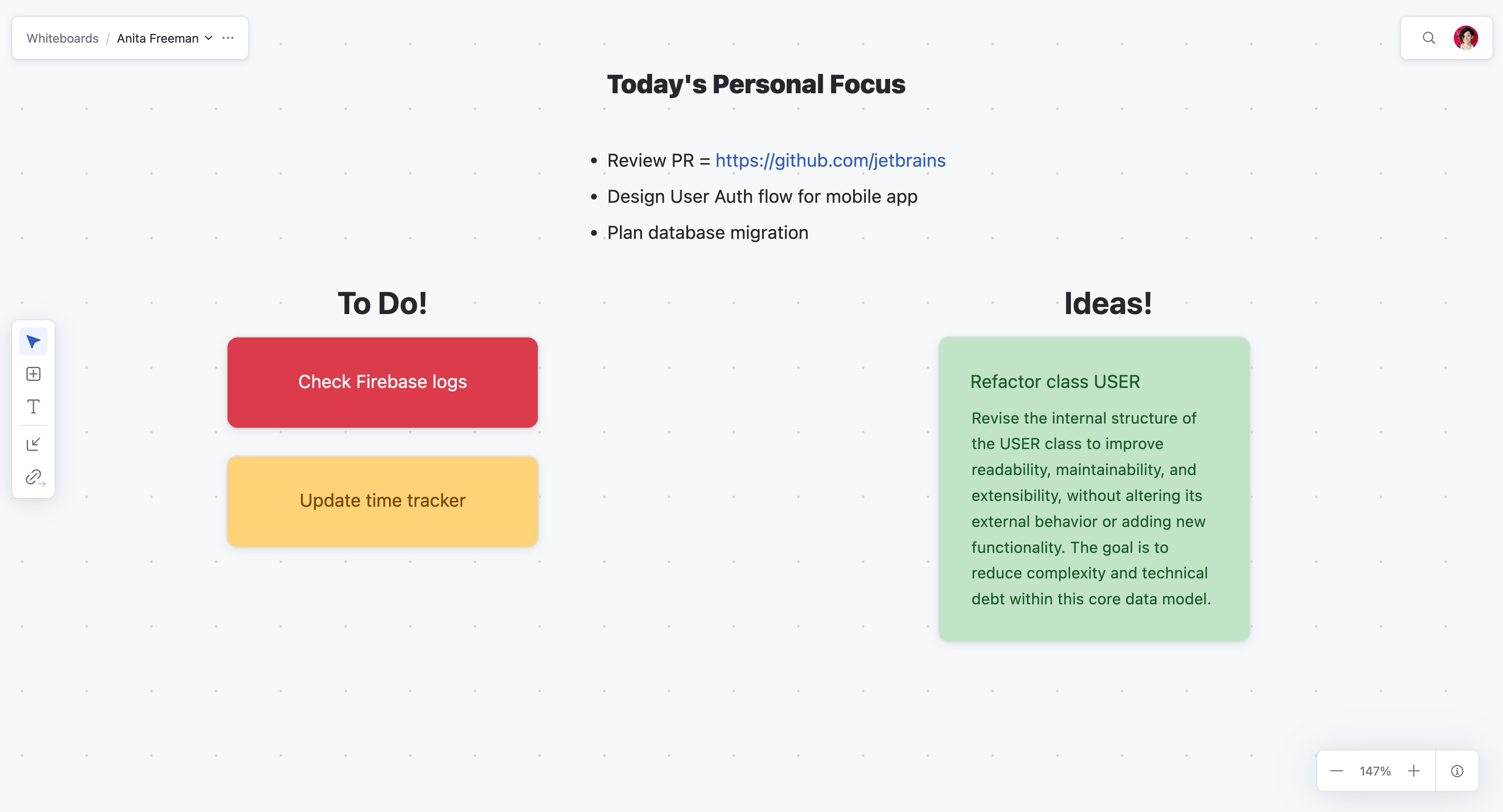1503x812 pixels.
Task: Go to Whiteboards in the breadcrumb
Action: coord(62,38)
